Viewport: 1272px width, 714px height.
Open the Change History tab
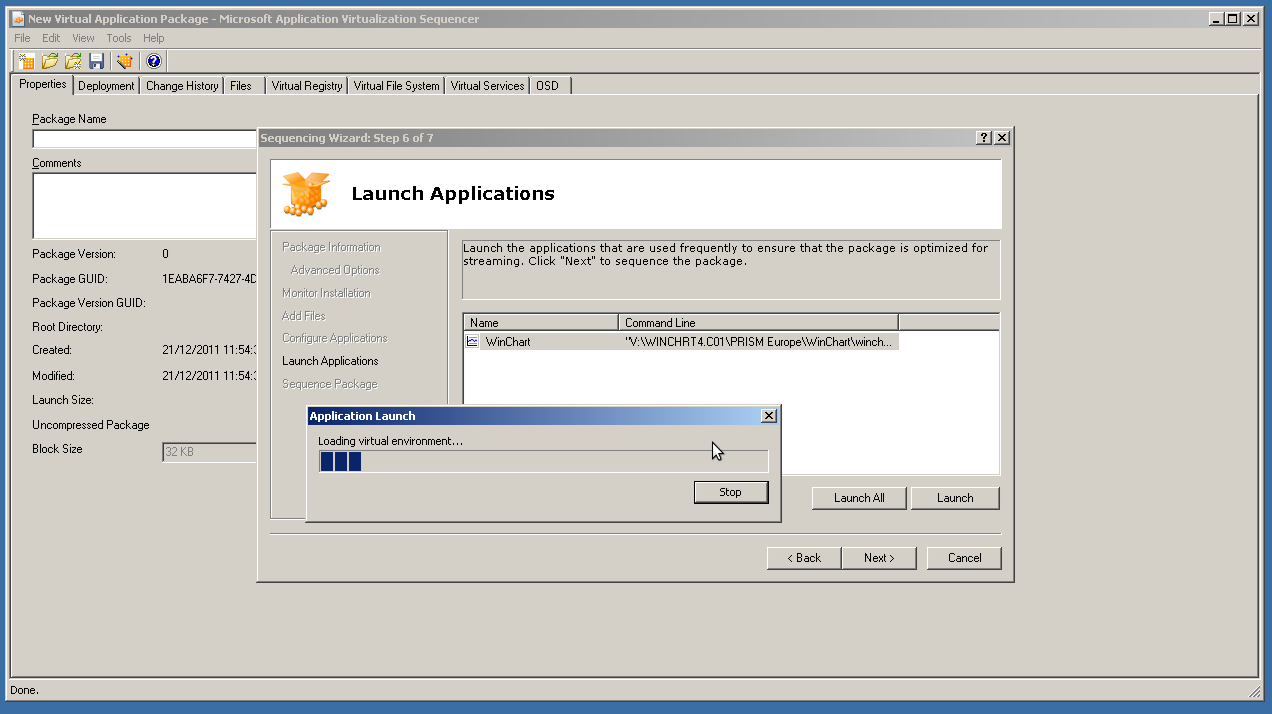(182, 86)
